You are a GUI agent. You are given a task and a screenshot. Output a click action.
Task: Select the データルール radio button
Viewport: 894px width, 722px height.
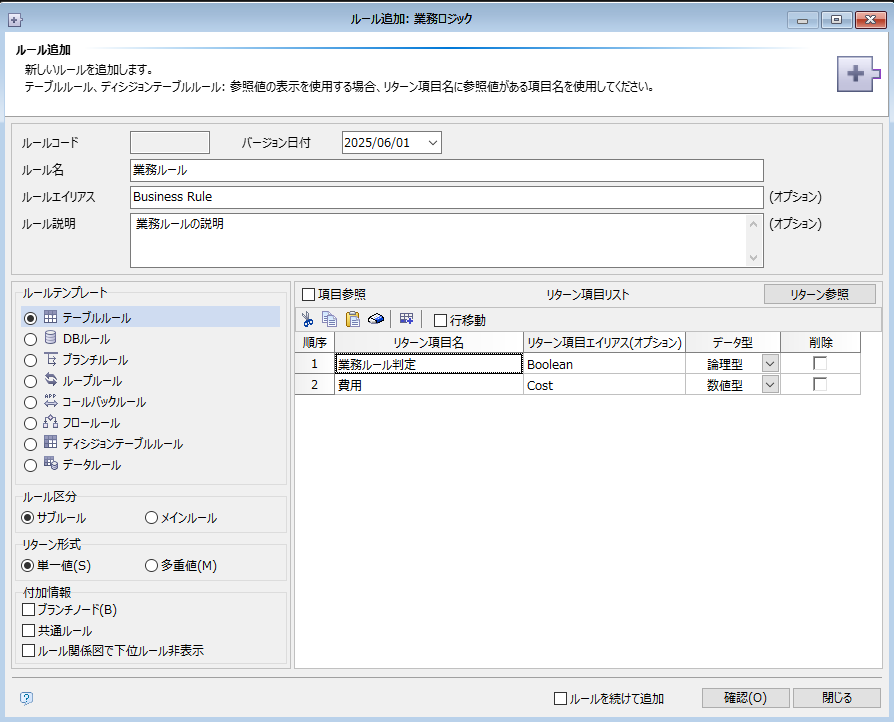(31, 465)
